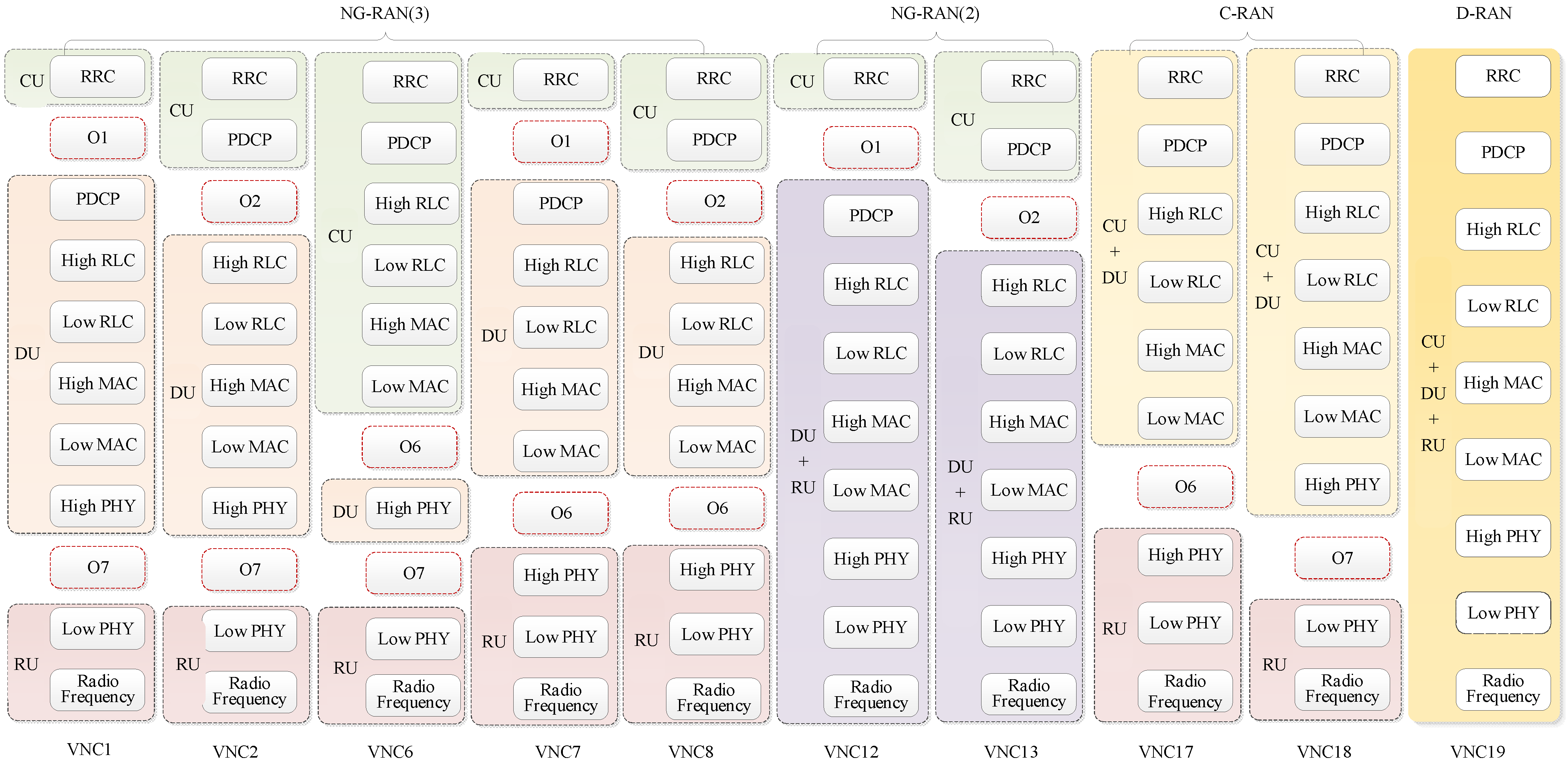This screenshot has width=1568, height=765.
Task: Select the O7 box in VNC18 column
Action: 1342,558
